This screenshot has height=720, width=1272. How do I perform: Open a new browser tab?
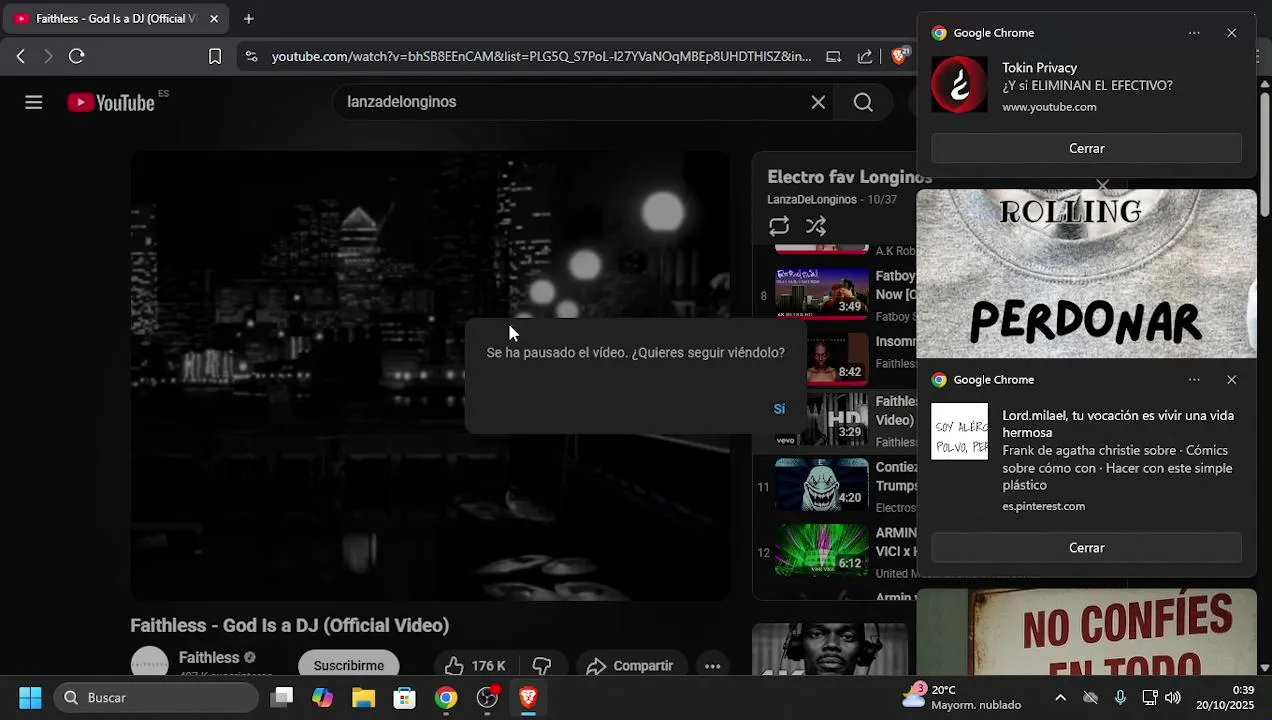pos(248,18)
